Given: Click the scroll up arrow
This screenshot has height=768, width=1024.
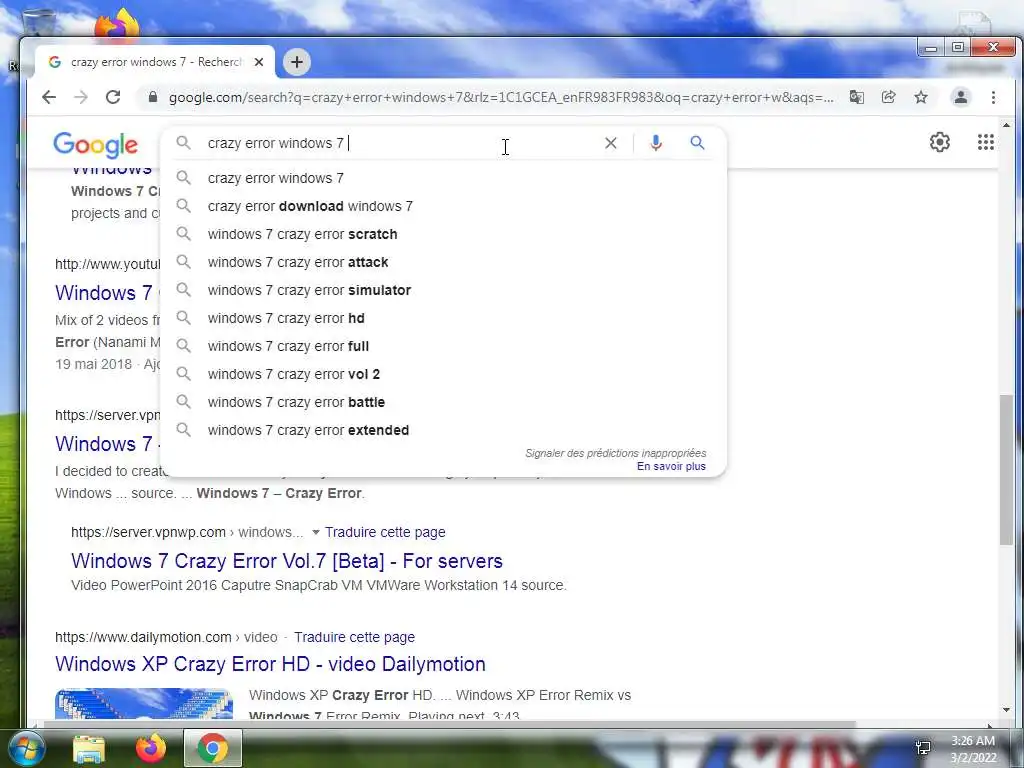Looking at the screenshot, I should click(1006, 125).
